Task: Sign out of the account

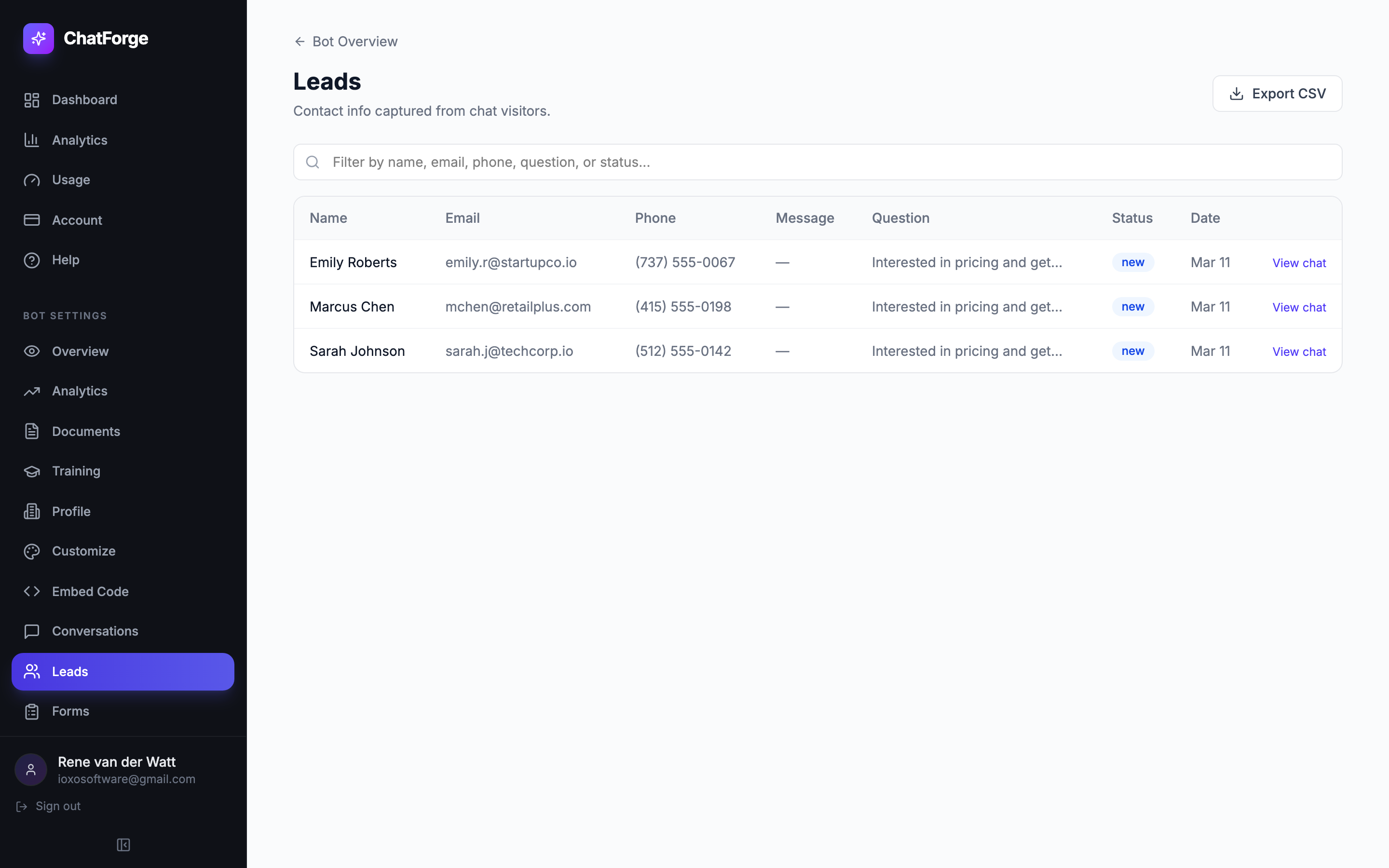Action: pos(57,805)
